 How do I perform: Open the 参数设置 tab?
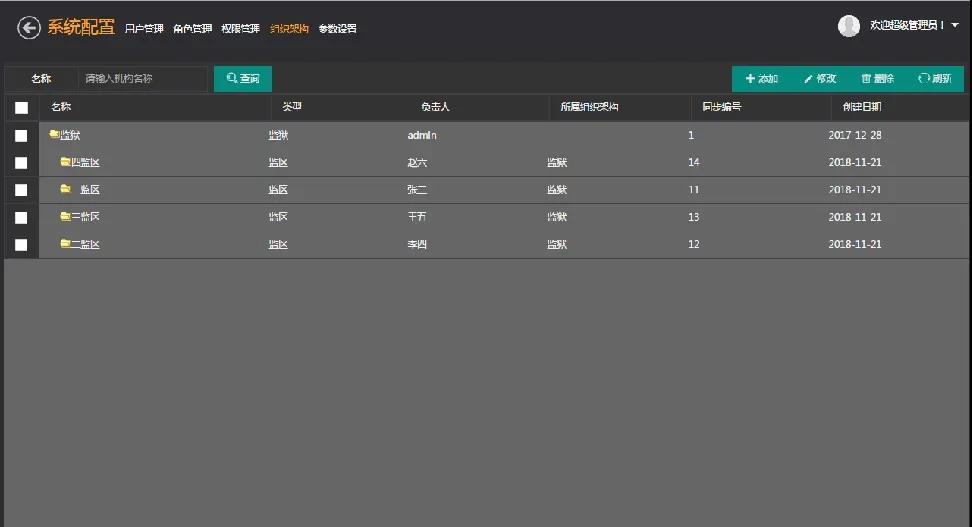(338, 29)
